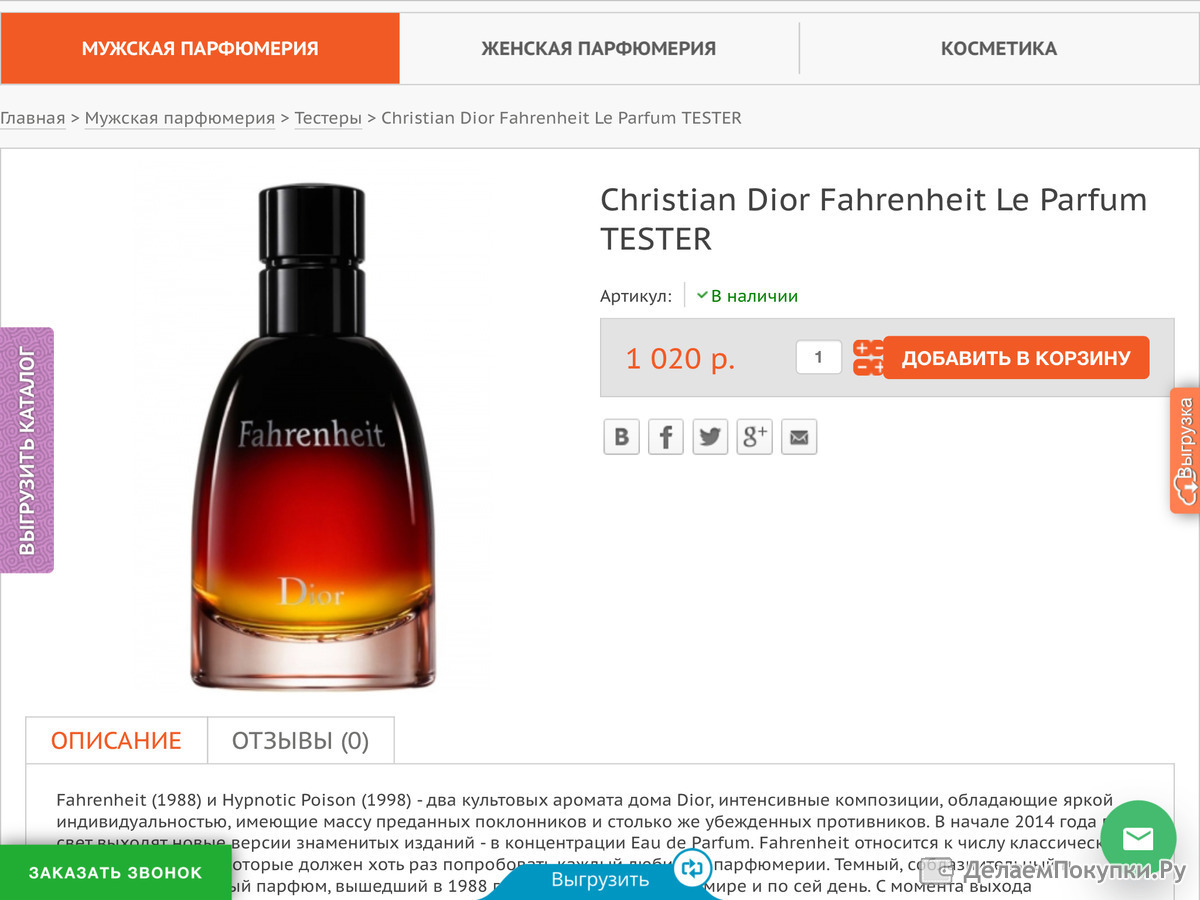
Task: Click the cloud icon on Выгрузка side tab
Action: coord(1186,490)
